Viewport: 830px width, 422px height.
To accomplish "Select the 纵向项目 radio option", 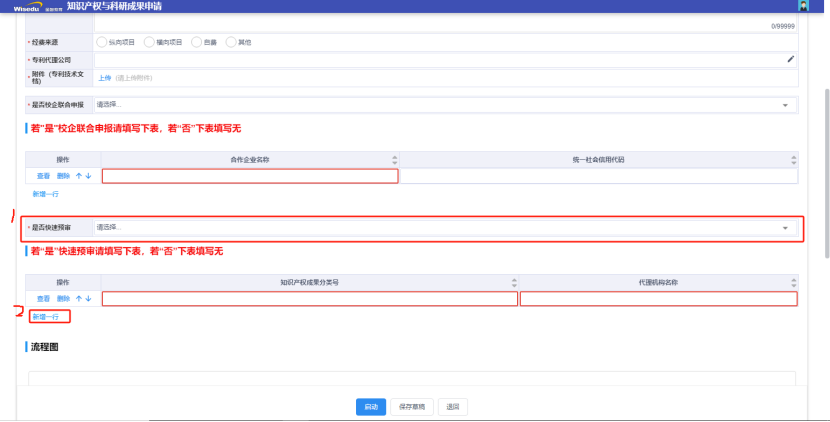I will 101,42.
